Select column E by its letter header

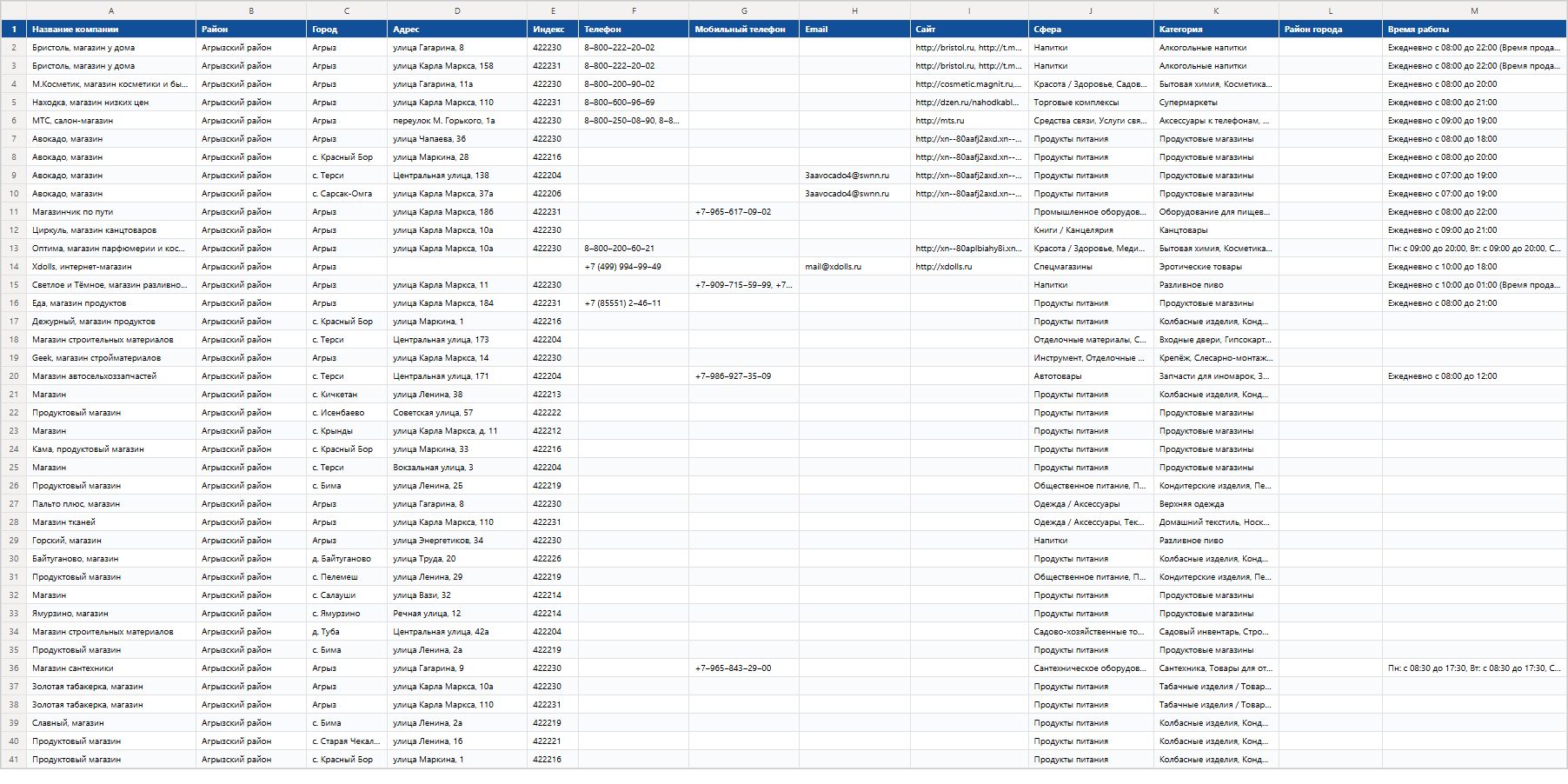click(553, 10)
